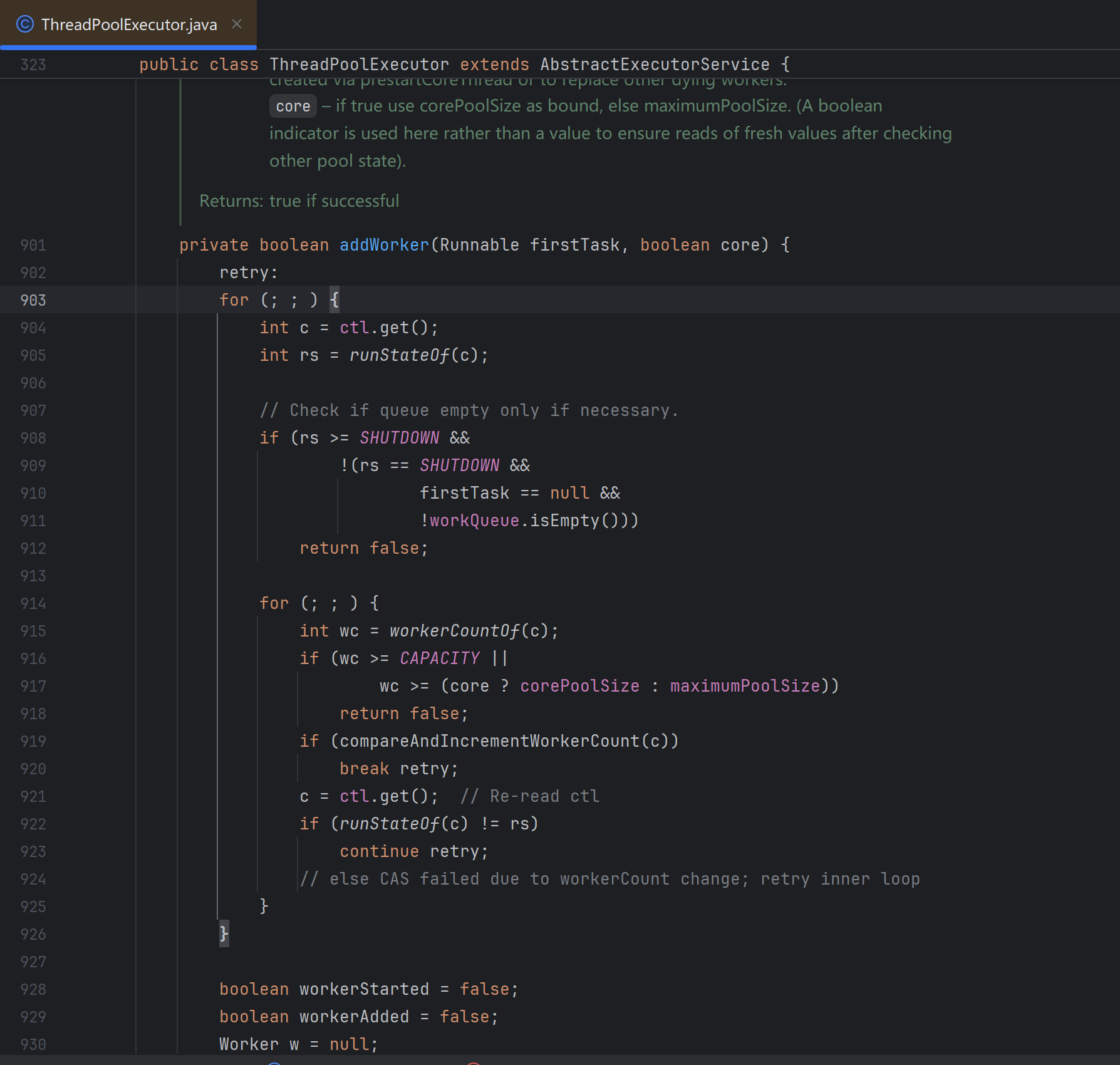The image size is (1120, 1065).
Task: Click 'boolean workerStarted = false;' line
Action: click(x=369, y=989)
